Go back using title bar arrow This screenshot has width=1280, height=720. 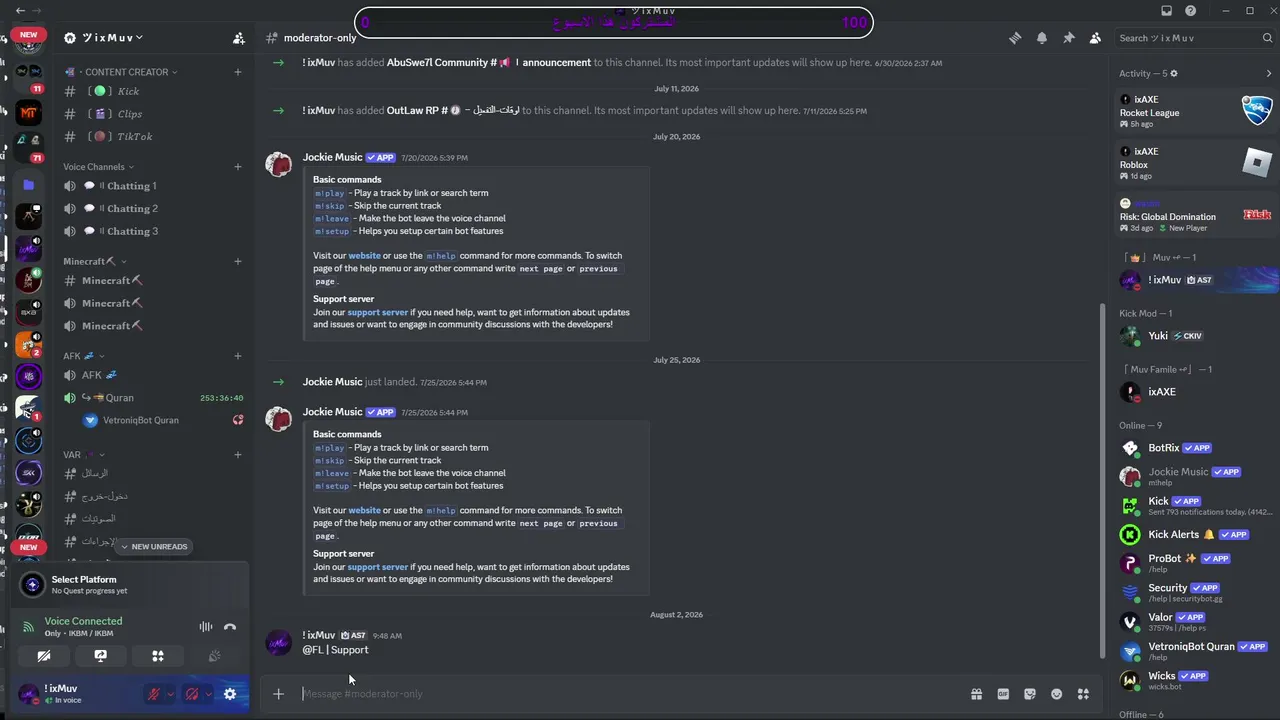21,11
